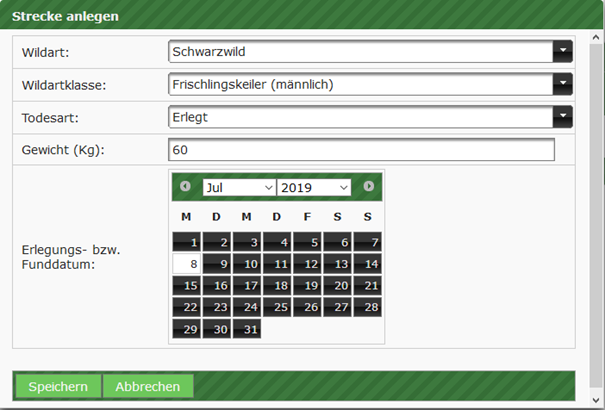Open the year selector showing 2019
Screen dimensions: 605x410
(x=314, y=187)
